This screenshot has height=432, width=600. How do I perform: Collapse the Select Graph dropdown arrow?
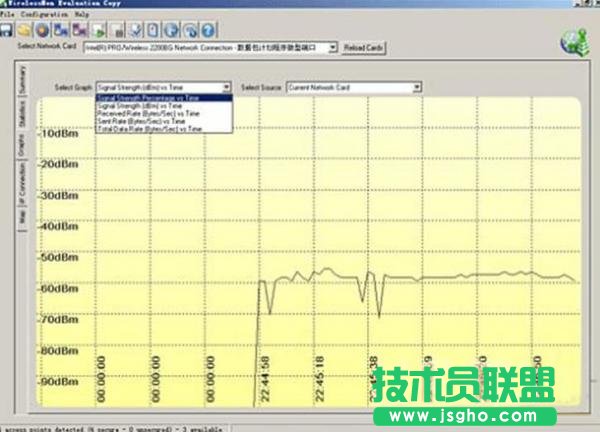[x=228, y=87]
